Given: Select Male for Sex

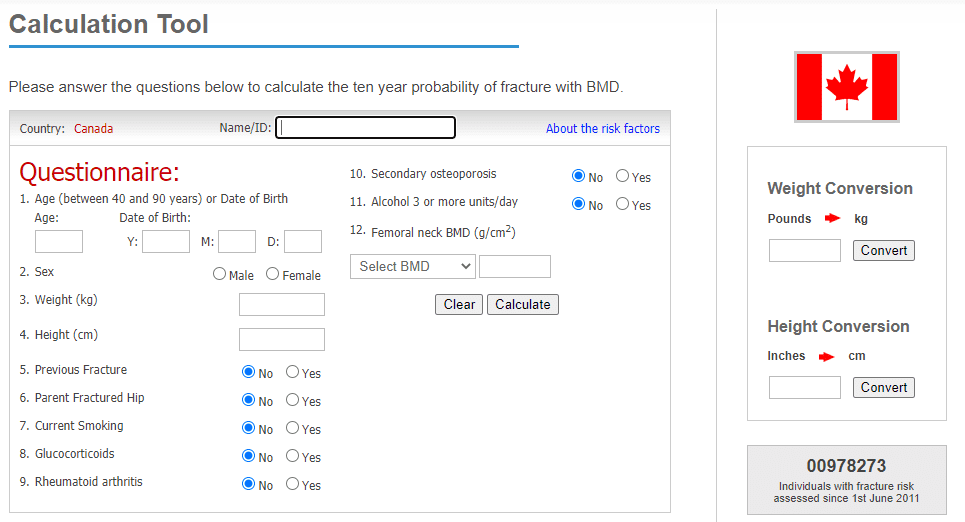Looking at the screenshot, I should pos(219,274).
